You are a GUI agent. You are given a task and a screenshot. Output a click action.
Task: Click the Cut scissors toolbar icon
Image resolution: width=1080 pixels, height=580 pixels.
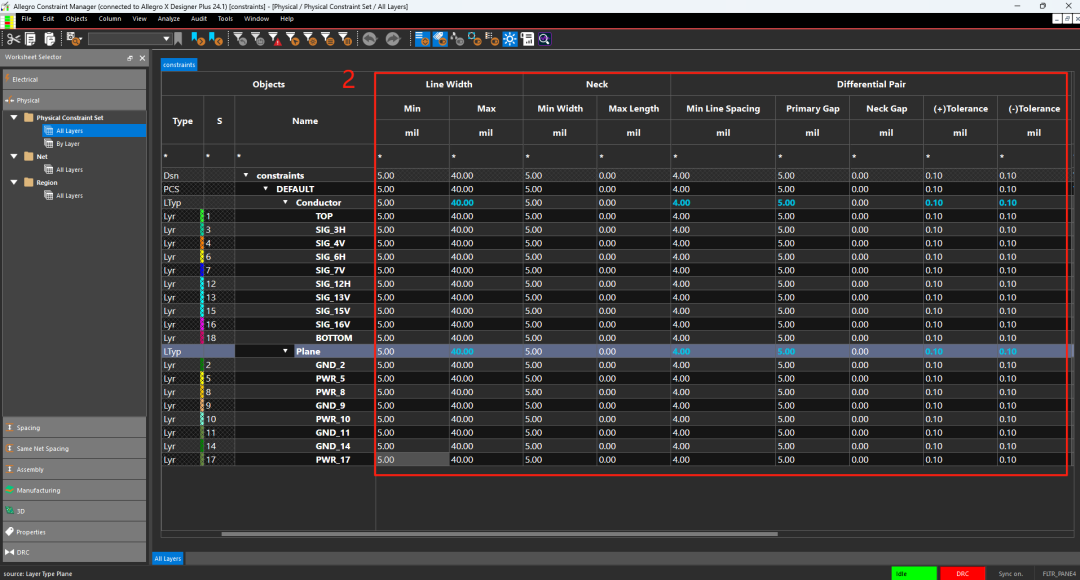click(x=13, y=39)
